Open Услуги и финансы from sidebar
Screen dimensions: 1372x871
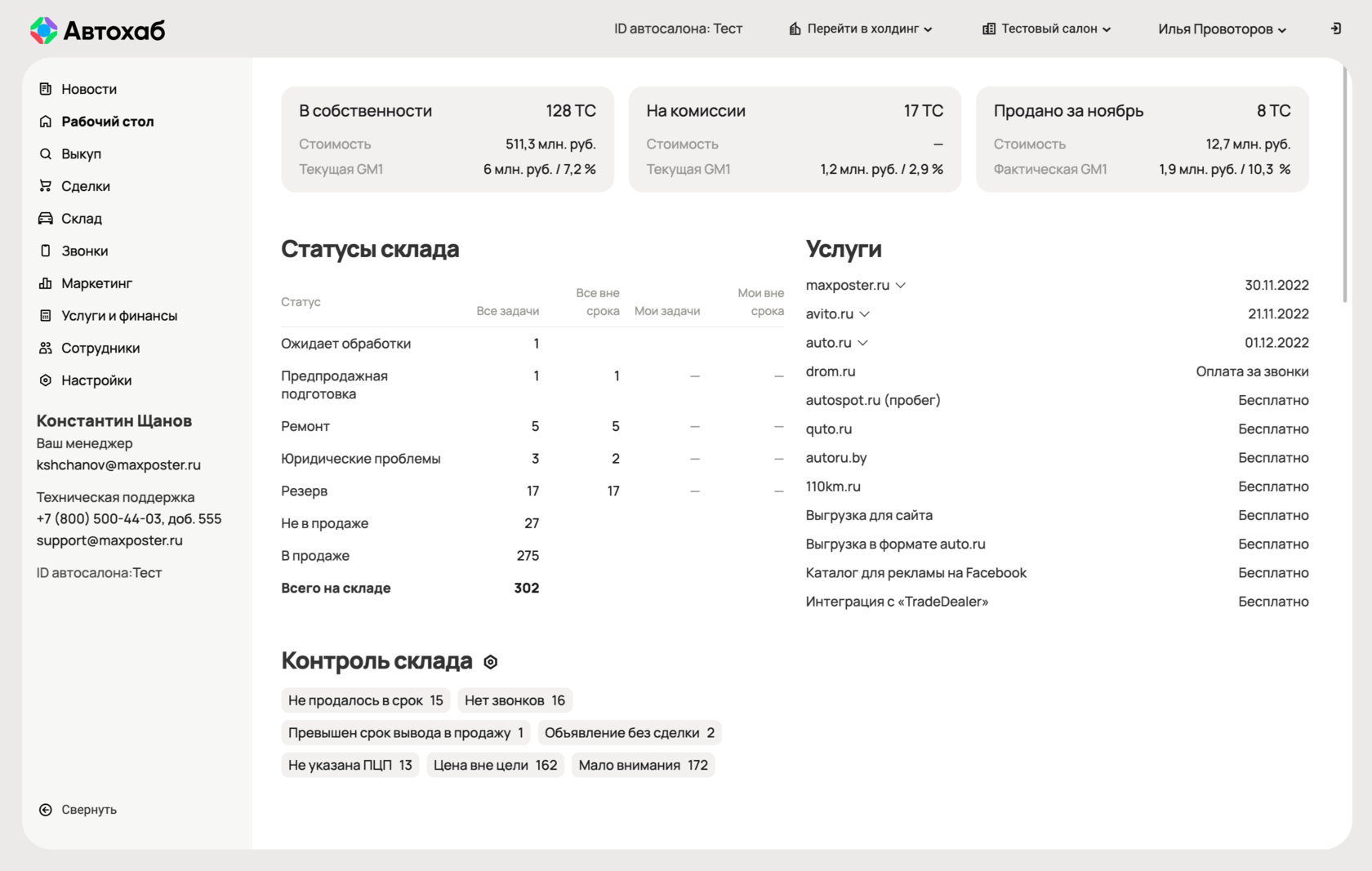pyautogui.click(x=45, y=315)
